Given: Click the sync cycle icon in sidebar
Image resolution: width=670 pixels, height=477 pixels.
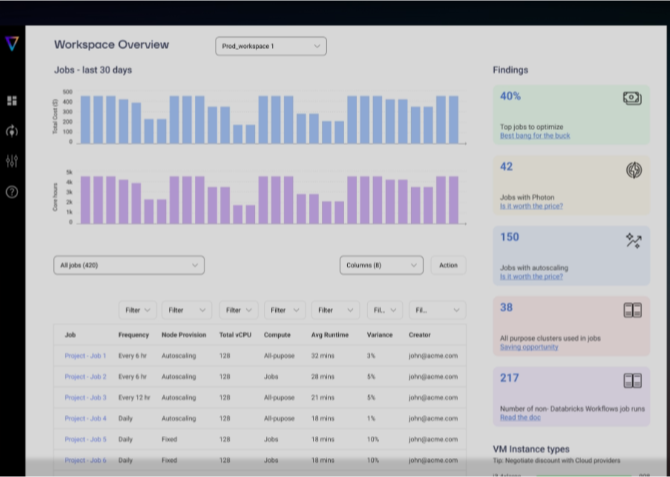Looking at the screenshot, I should coord(12,131).
